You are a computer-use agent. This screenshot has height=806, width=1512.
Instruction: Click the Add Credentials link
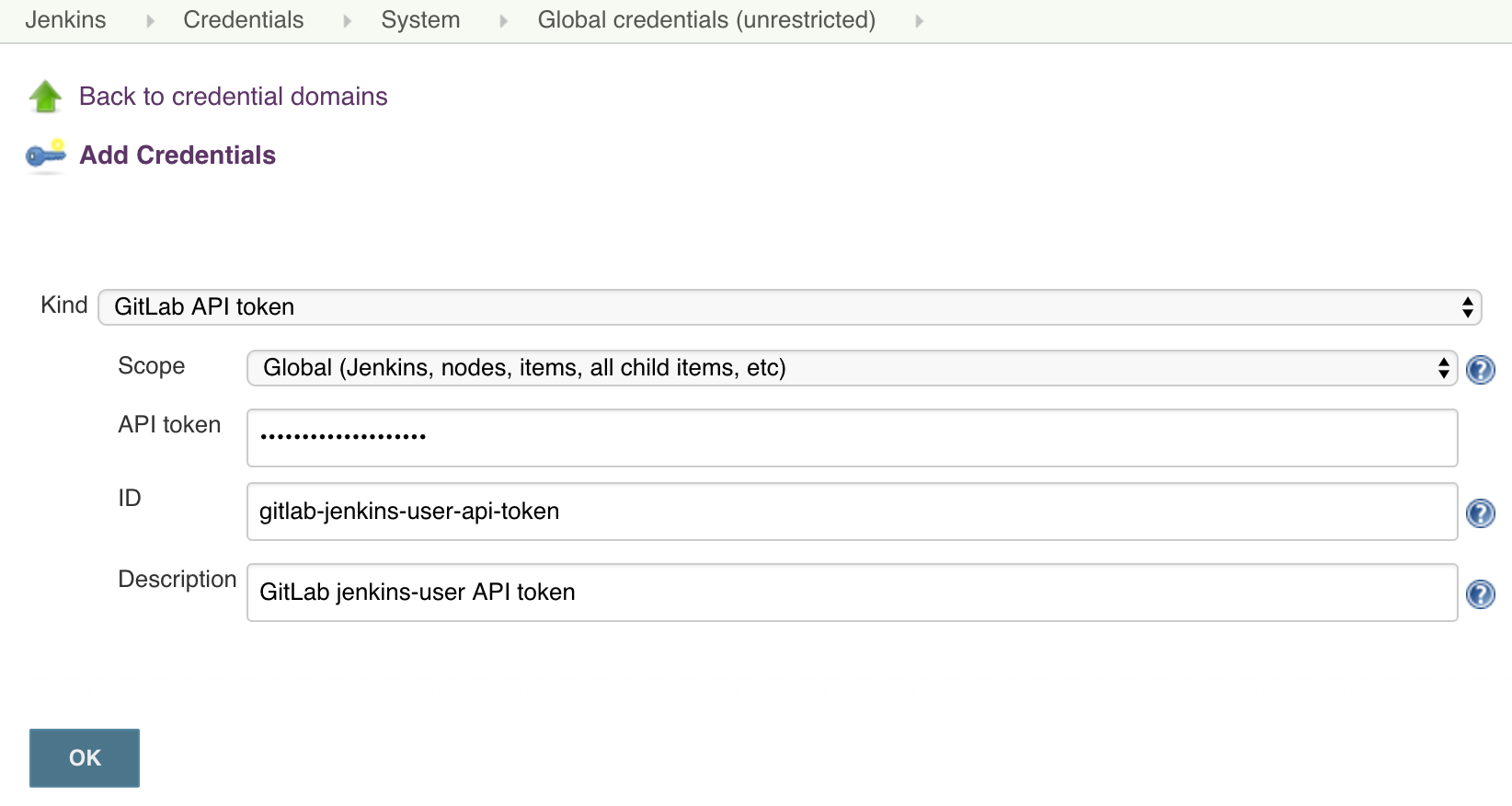point(178,155)
